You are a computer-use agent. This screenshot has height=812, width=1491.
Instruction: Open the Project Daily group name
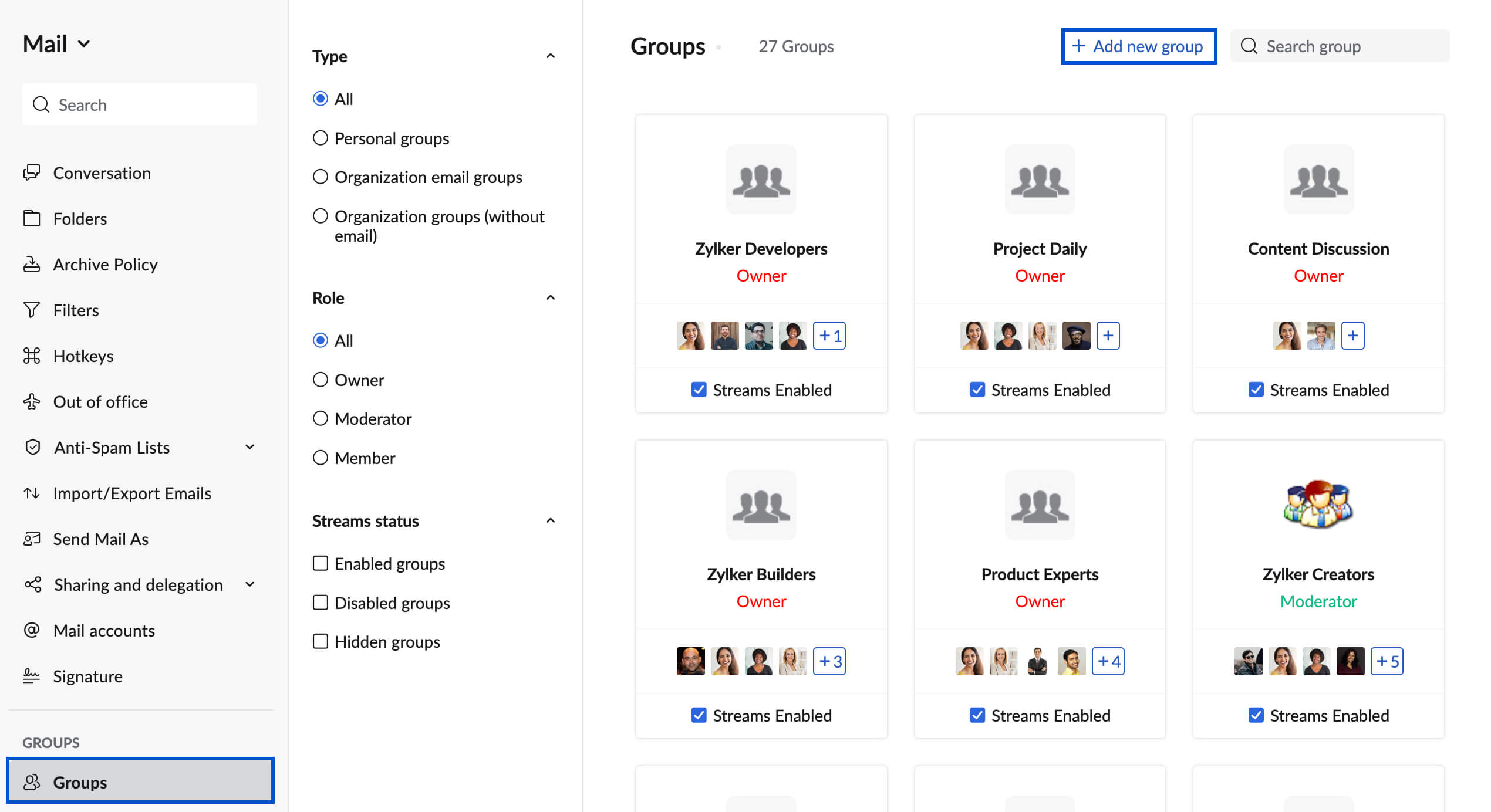pos(1040,249)
